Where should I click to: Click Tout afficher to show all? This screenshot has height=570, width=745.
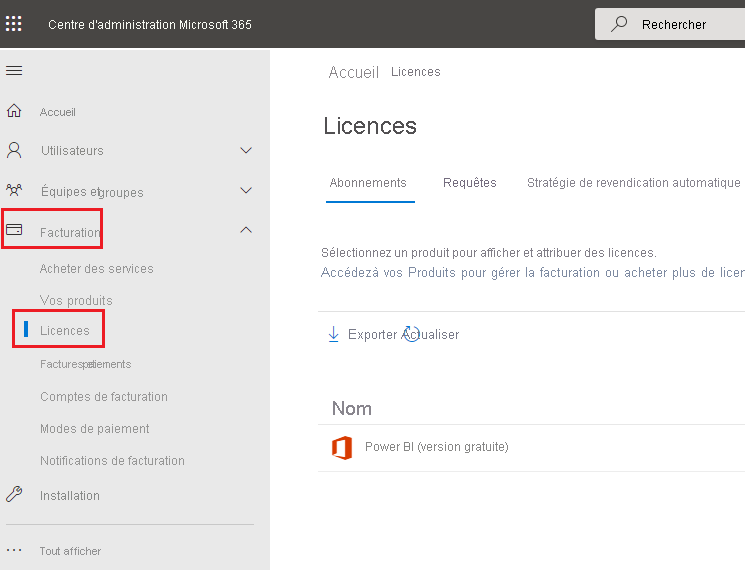[x=70, y=551]
